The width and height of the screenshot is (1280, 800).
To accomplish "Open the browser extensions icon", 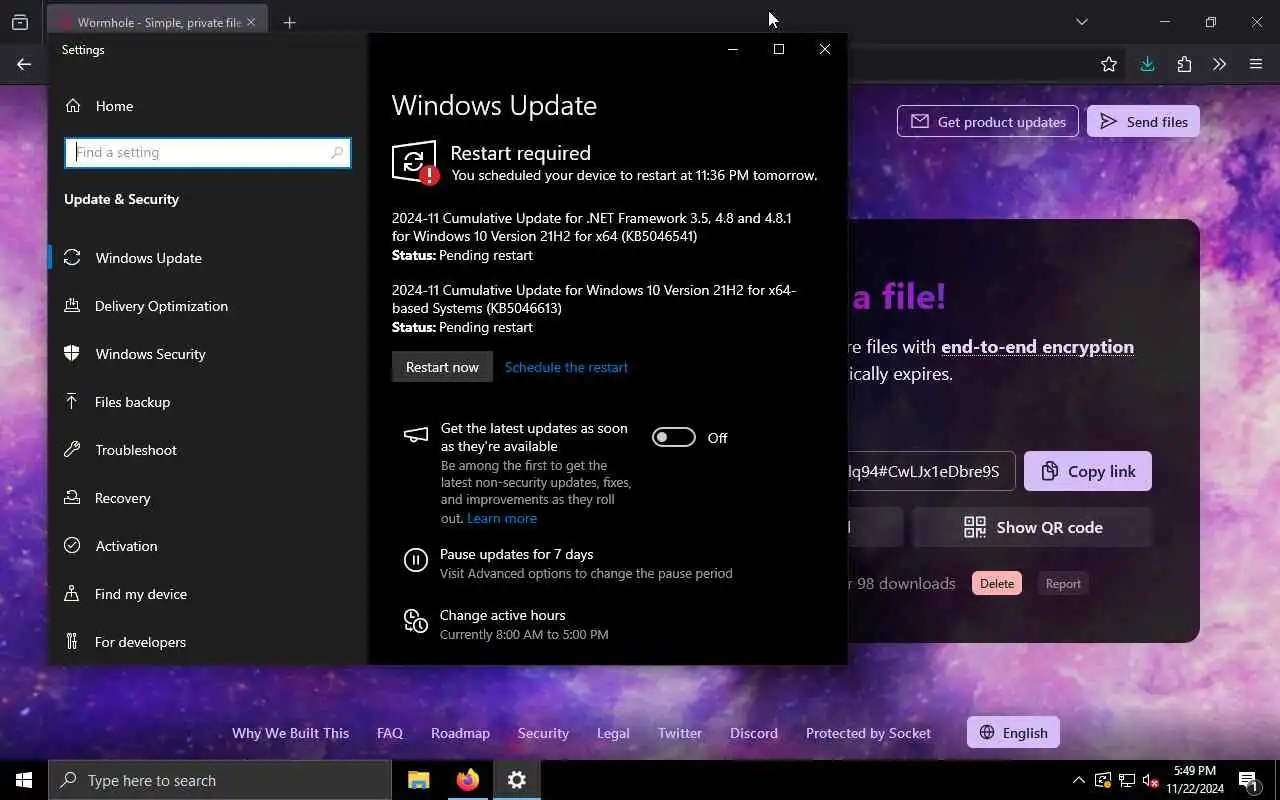I will pos(1184,64).
